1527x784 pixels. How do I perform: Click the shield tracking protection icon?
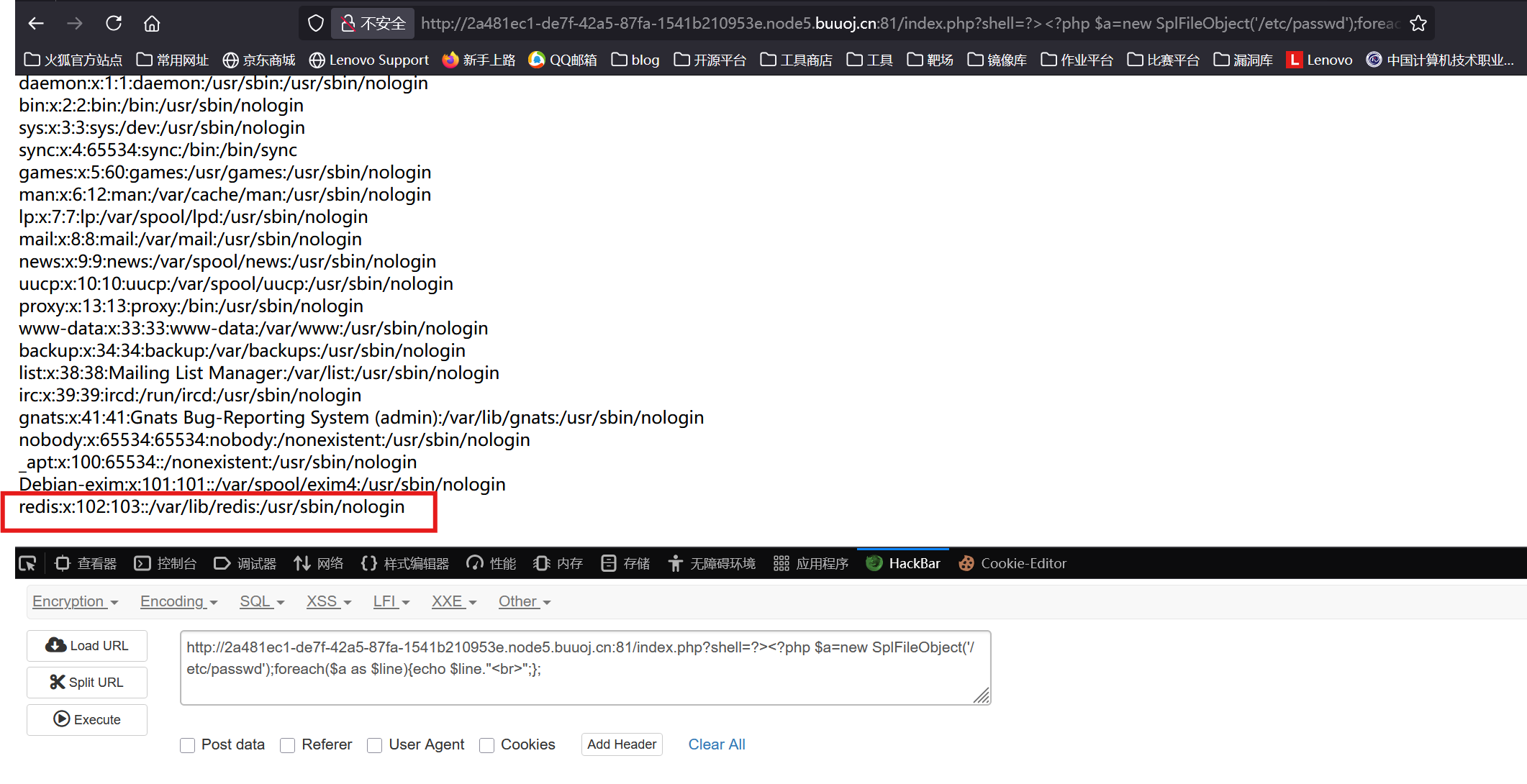pyautogui.click(x=315, y=23)
